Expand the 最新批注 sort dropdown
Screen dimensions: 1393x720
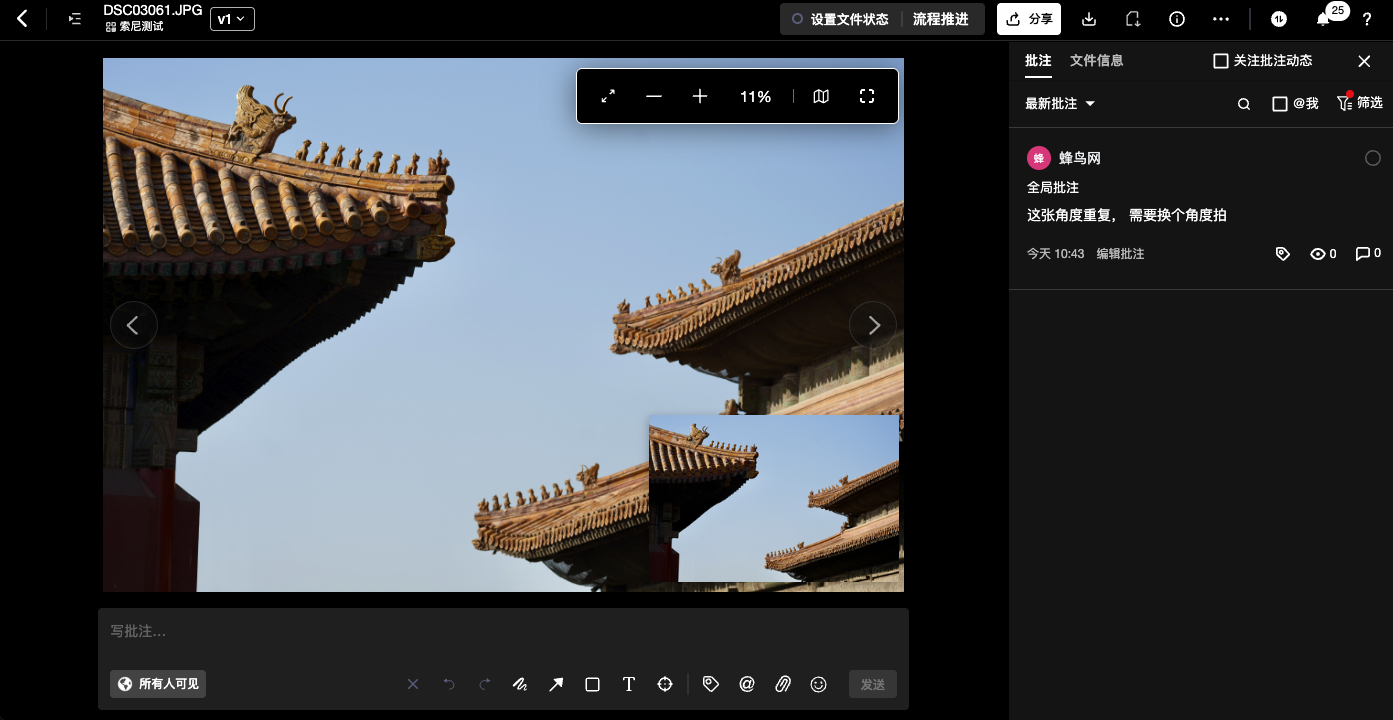pyautogui.click(x=1060, y=104)
